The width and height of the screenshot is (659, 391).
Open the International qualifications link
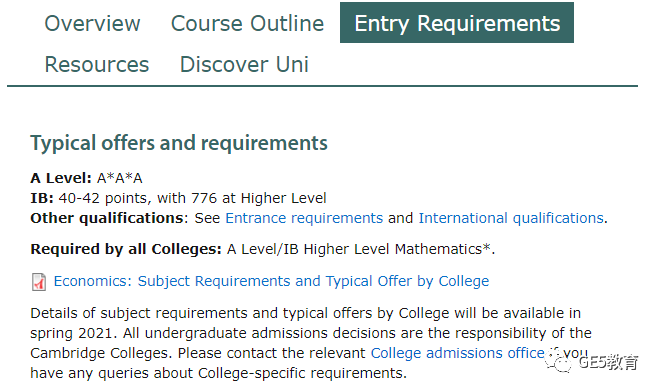point(511,218)
